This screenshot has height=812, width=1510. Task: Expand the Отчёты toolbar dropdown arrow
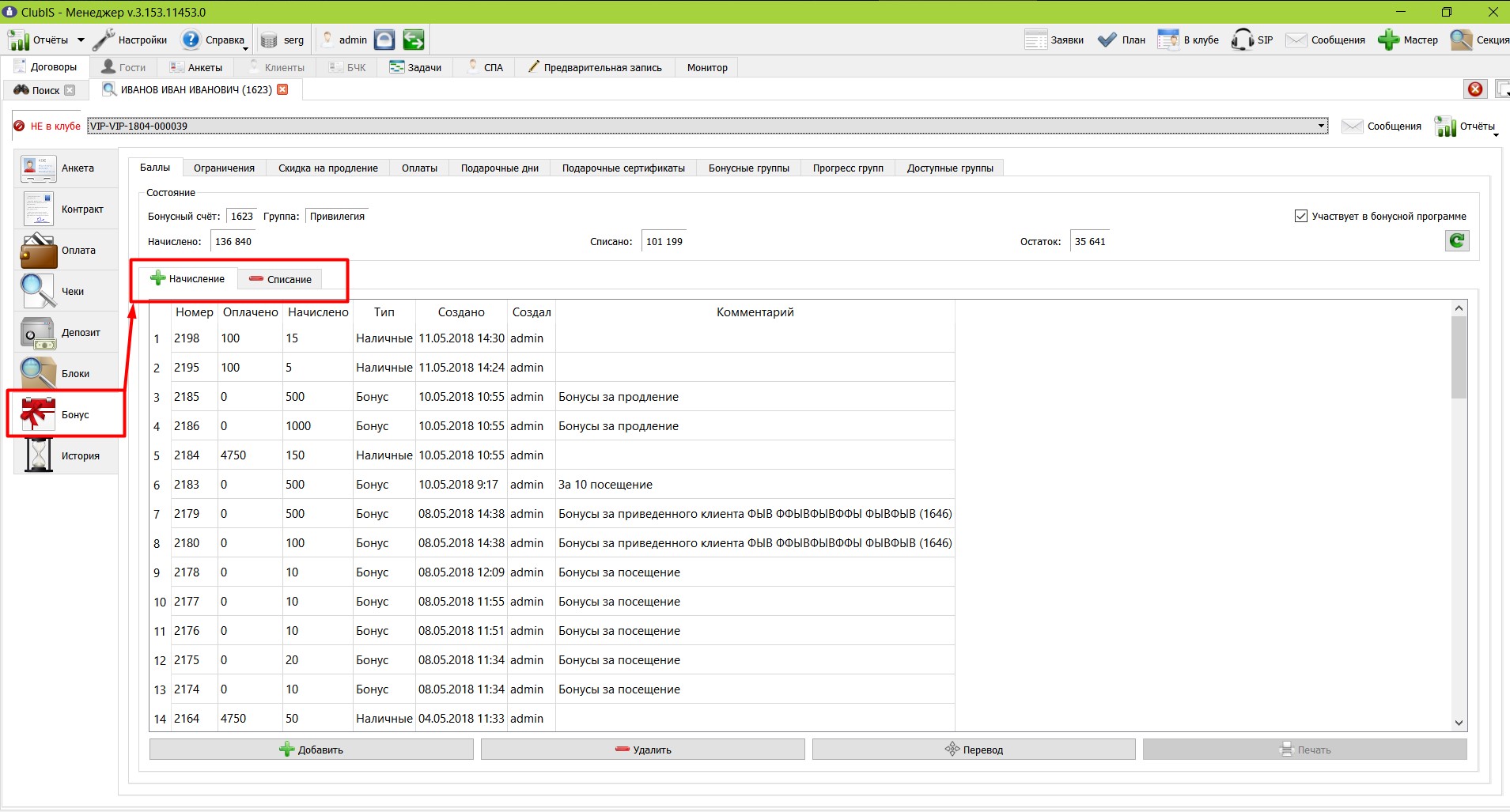tap(81, 40)
